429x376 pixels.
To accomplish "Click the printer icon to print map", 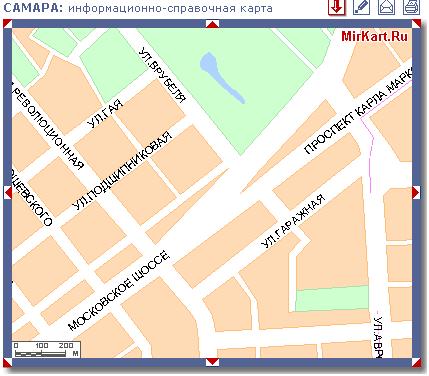I will (x=411, y=7).
